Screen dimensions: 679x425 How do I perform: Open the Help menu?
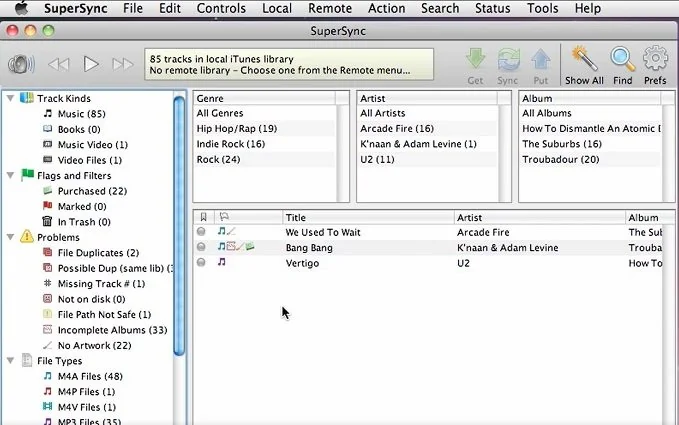coord(588,8)
